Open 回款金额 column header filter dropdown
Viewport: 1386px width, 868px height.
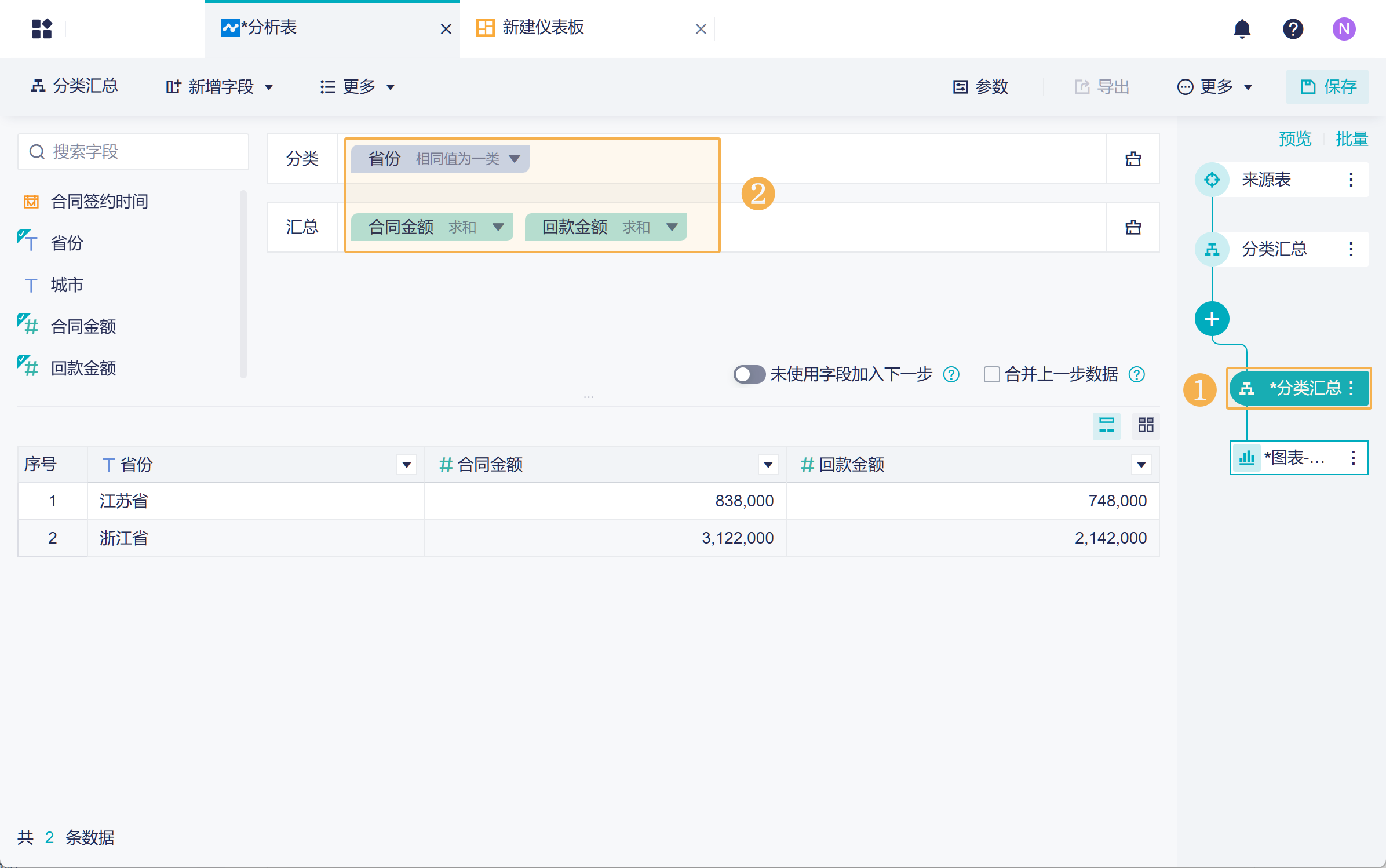1141,465
